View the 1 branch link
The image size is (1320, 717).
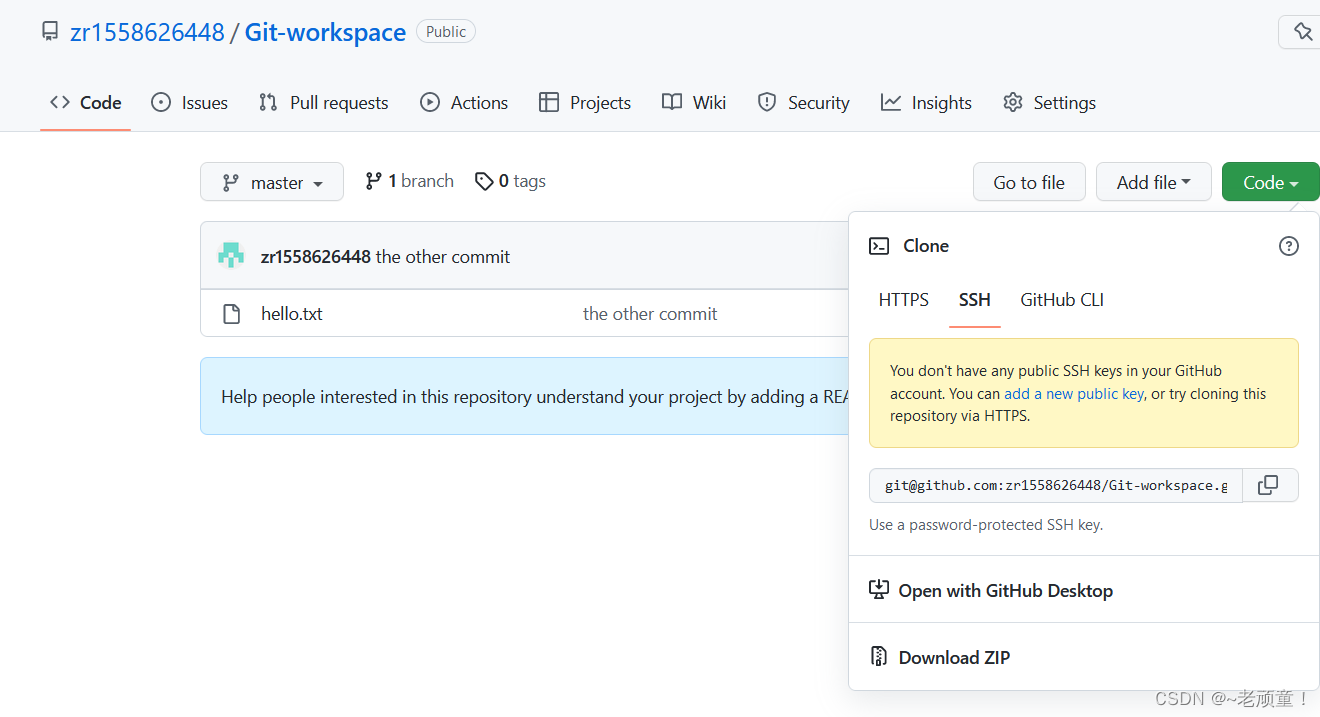pos(409,181)
